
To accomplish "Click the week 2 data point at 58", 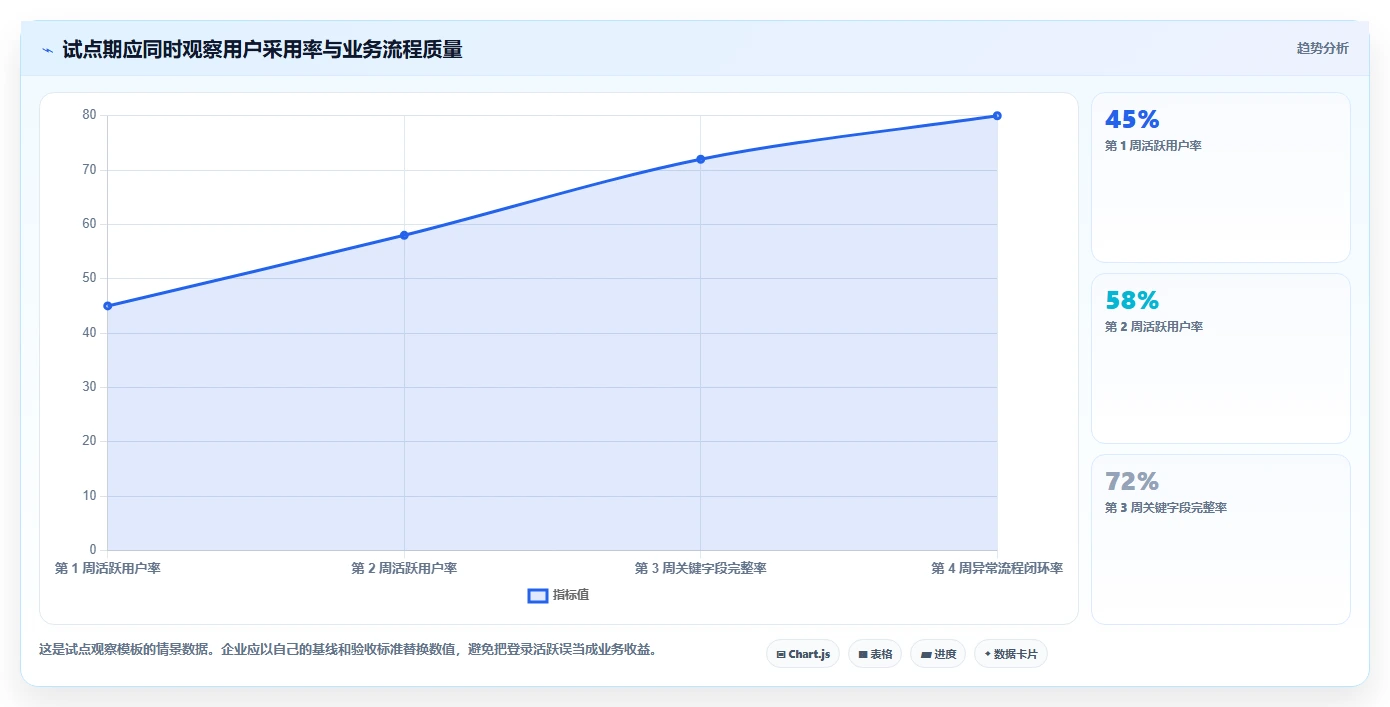I will point(404,235).
